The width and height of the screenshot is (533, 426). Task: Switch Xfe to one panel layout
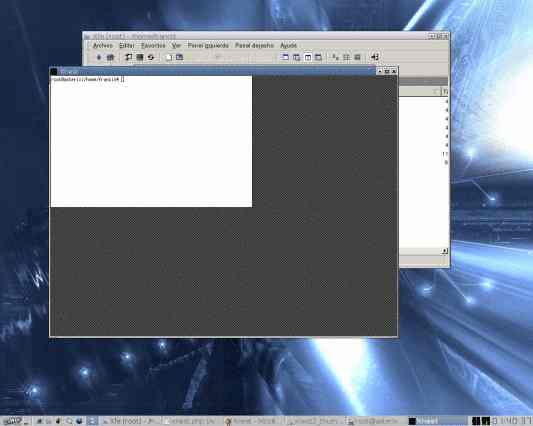click(x=285, y=57)
